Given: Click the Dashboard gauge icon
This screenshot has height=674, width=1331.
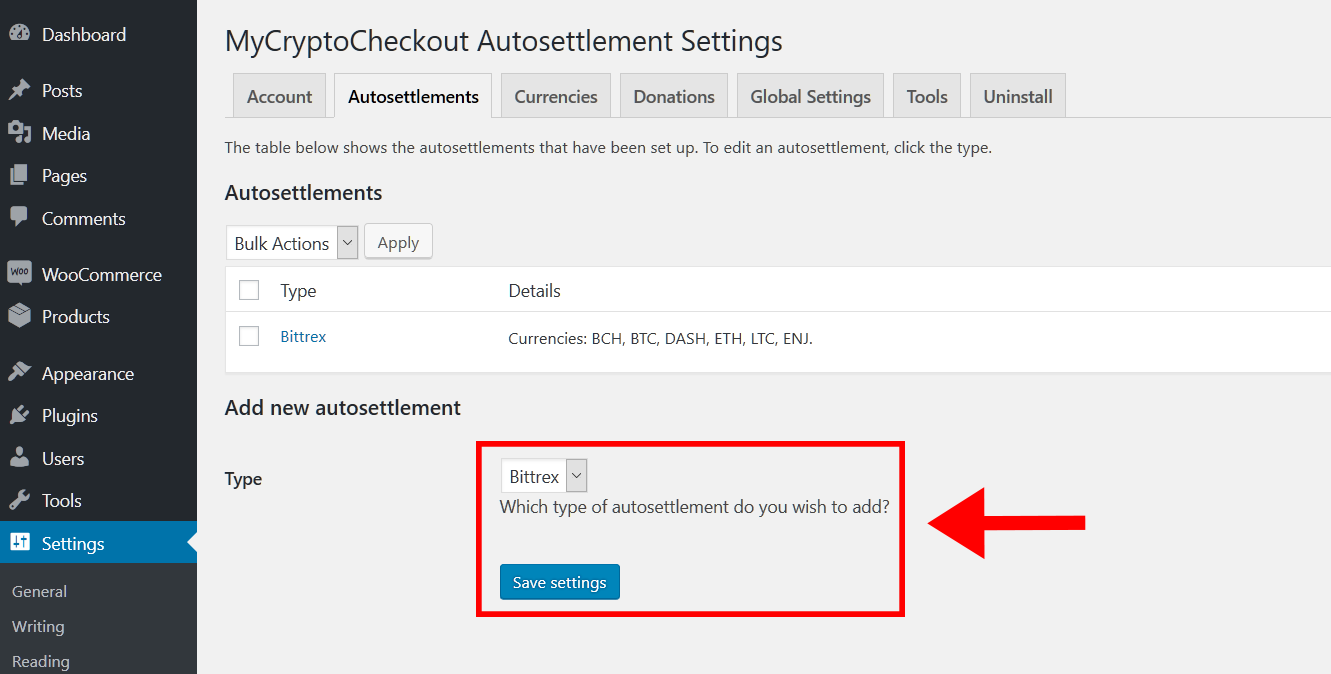Looking at the screenshot, I should pos(19,33).
